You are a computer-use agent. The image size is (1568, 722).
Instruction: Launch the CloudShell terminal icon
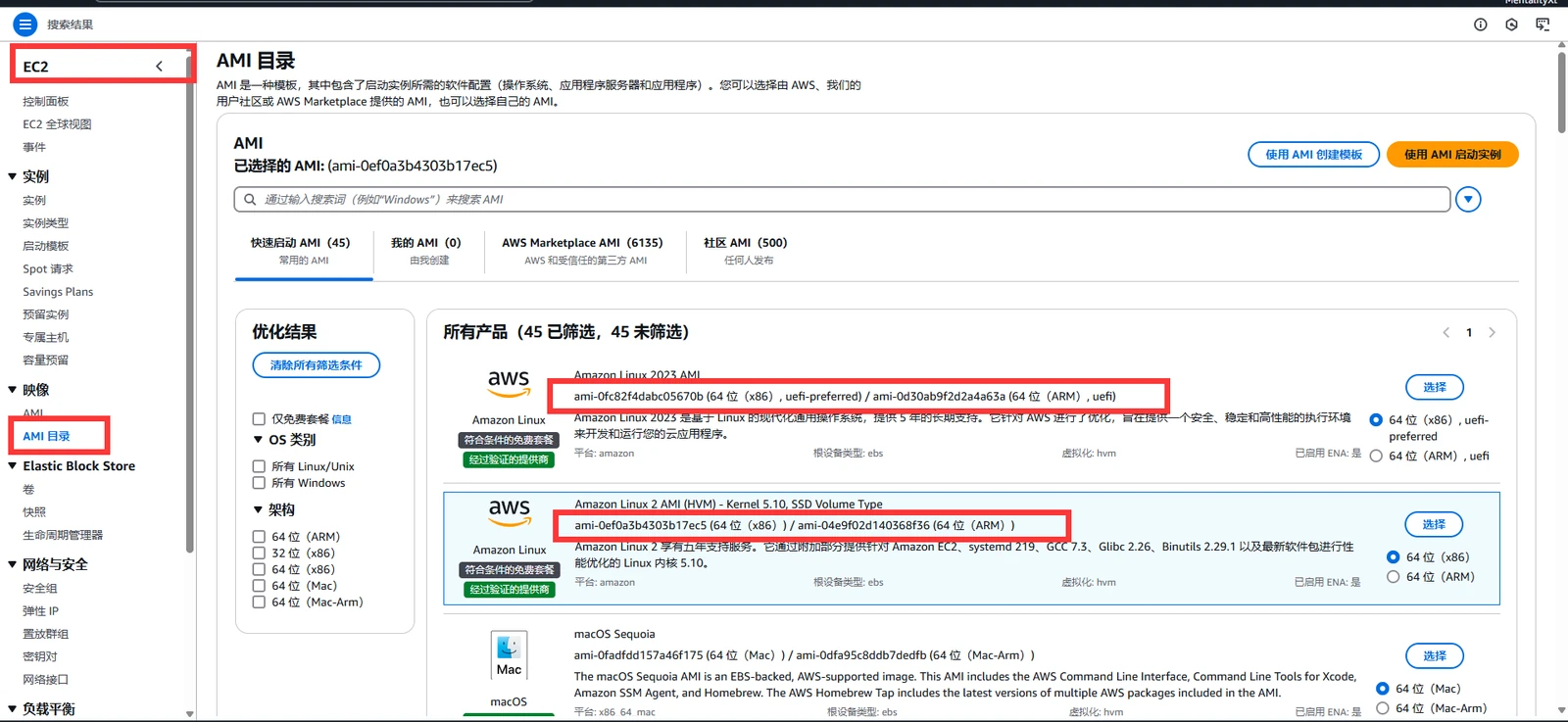1543,24
